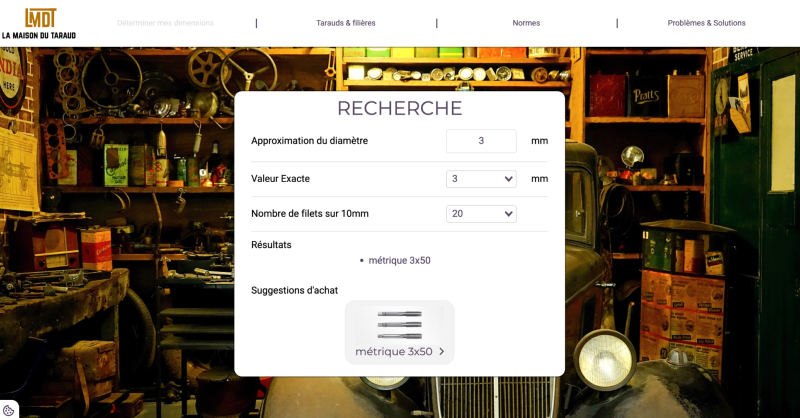Click the "La Maison du Taraud" logo text
800x418 pixels.
[39, 35]
